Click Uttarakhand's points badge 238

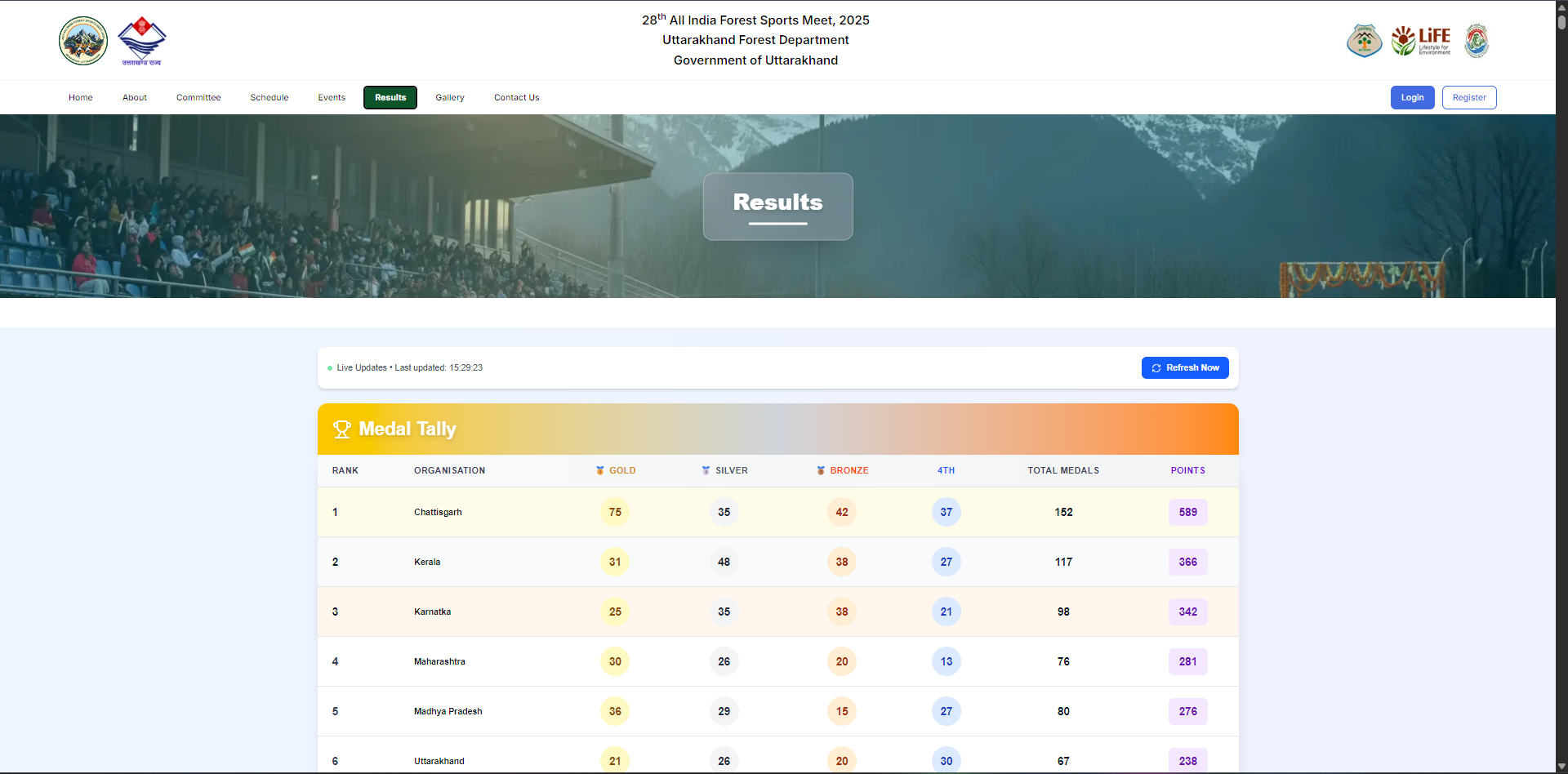1188,761
